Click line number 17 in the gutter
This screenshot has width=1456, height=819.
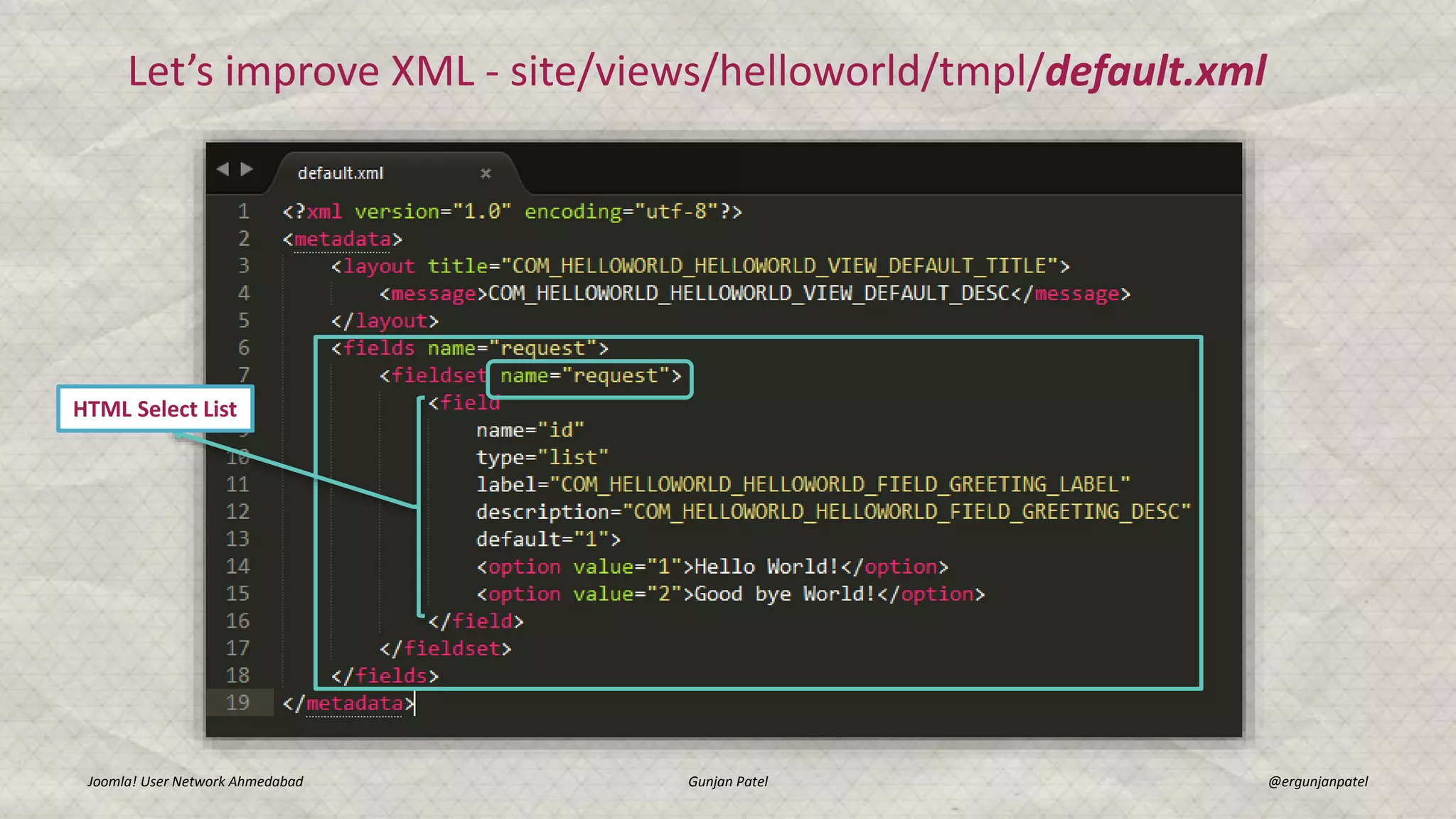coord(237,648)
